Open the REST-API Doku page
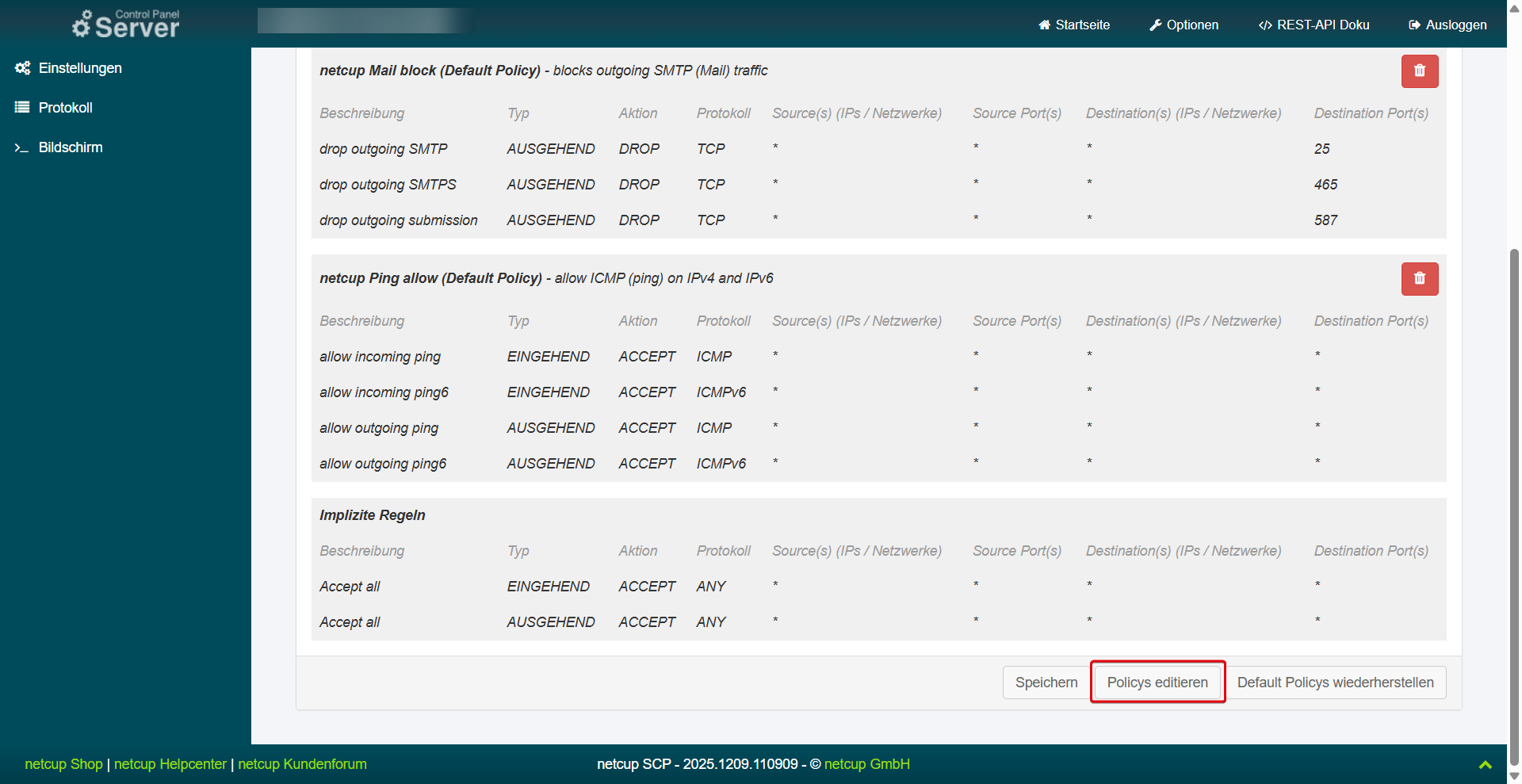The height and width of the screenshot is (784, 1522). (x=1314, y=25)
